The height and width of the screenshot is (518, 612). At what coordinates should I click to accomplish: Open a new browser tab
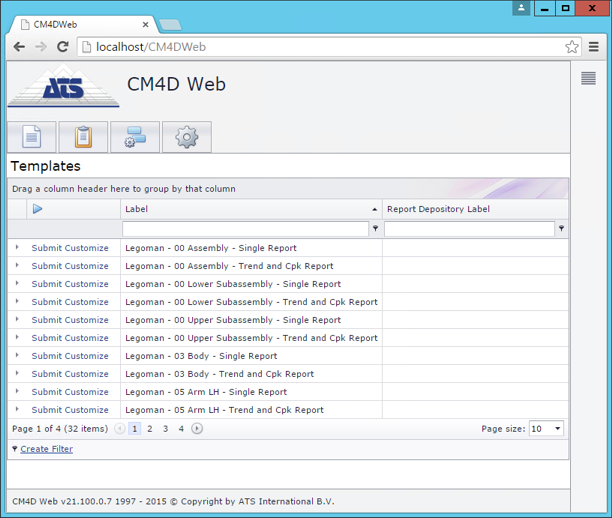tap(170, 25)
